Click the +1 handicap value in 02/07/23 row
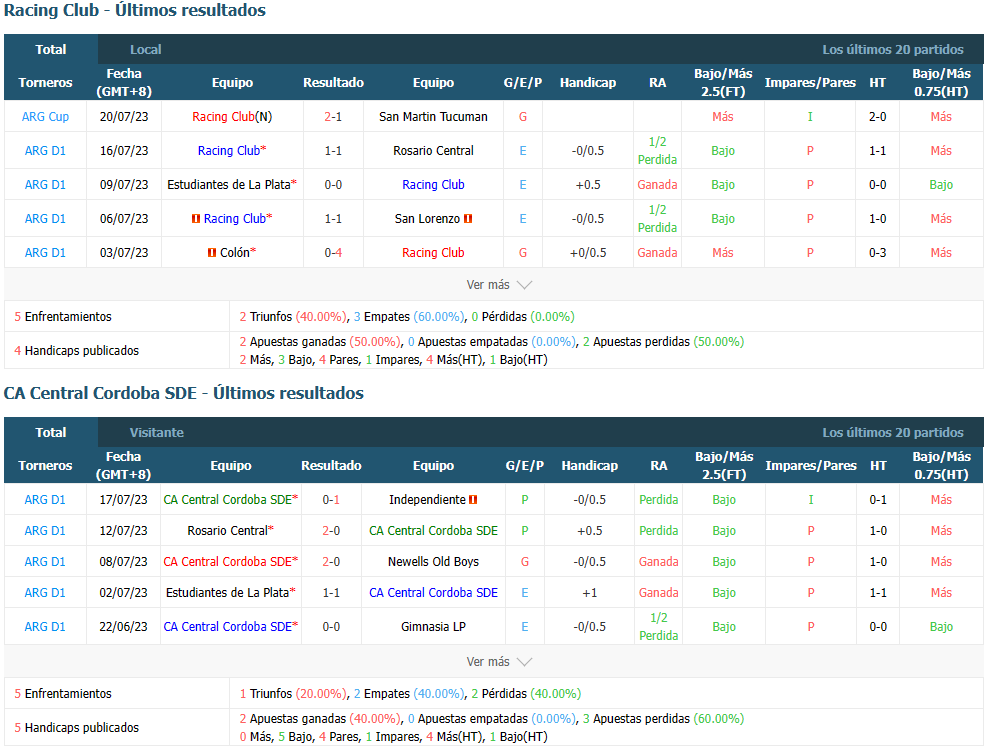This screenshot has height=750, width=989. click(590, 593)
